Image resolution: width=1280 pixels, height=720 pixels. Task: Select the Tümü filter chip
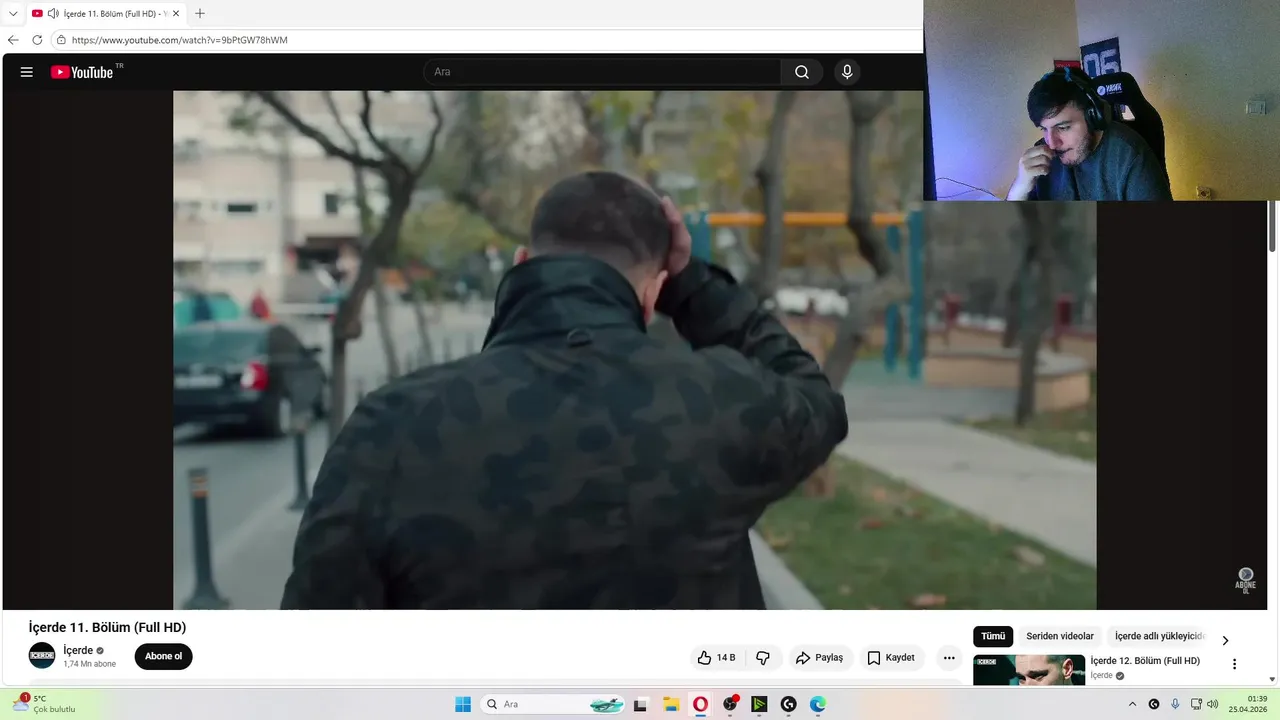coord(993,637)
